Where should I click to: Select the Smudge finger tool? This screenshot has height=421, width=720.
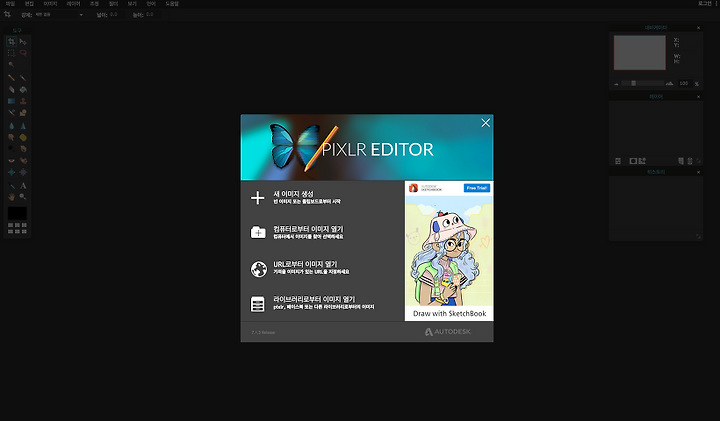point(11,137)
